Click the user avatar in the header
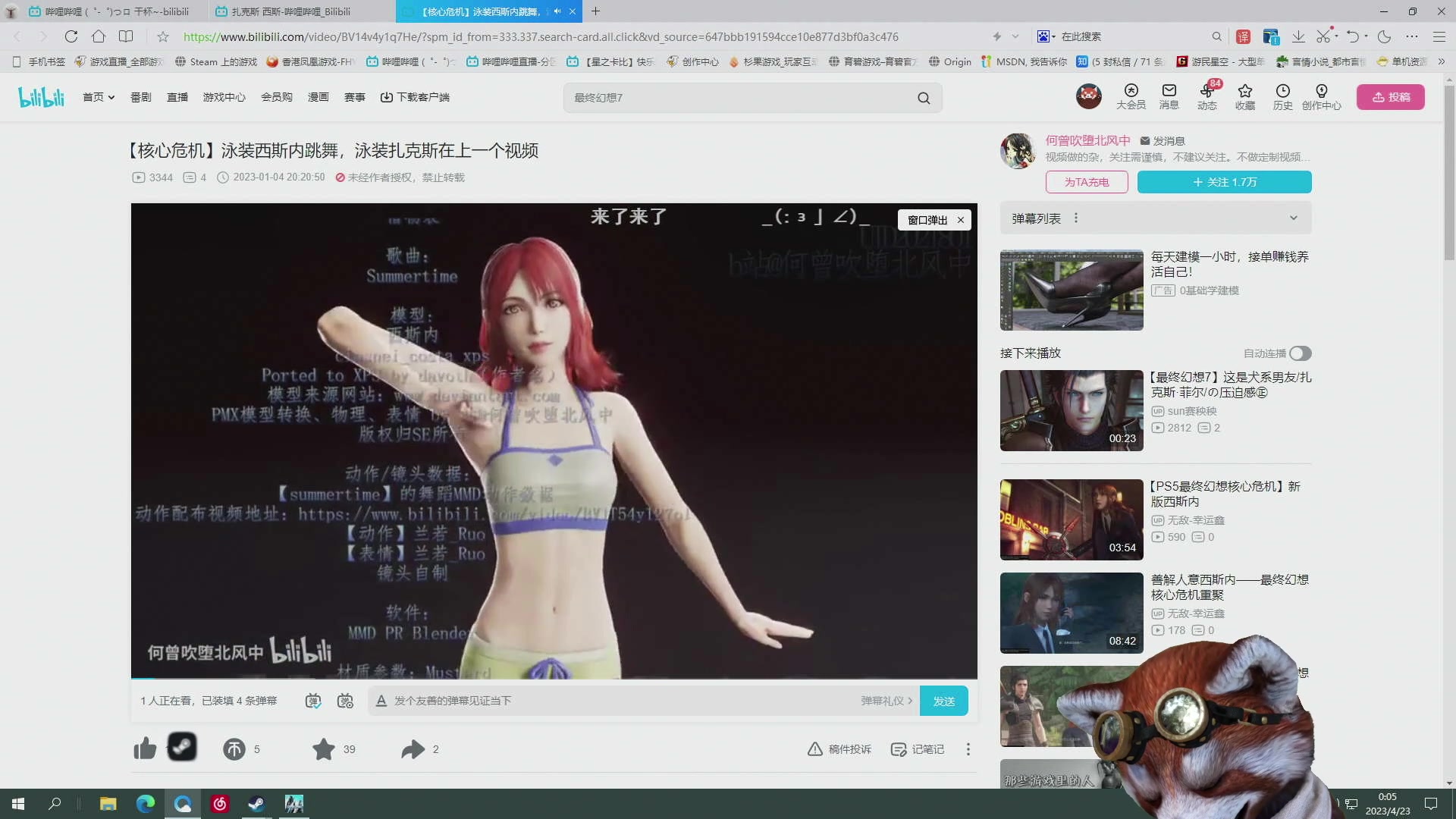1456x819 pixels. tap(1089, 96)
